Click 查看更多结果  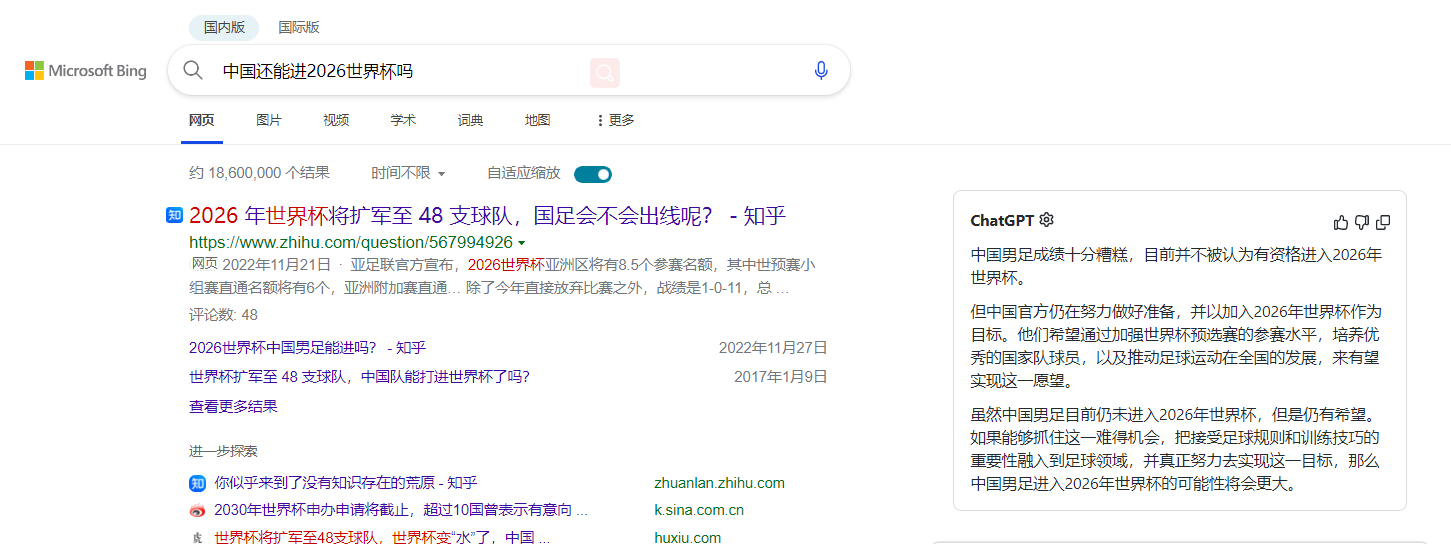tap(233, 406)
